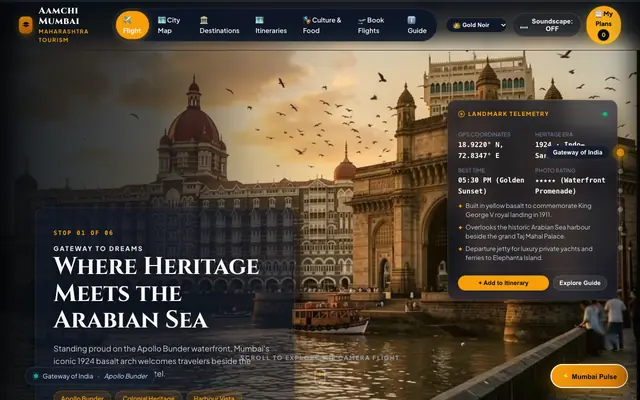640x400 pixels.
Task: Click the plane icon beside Book Flights
Action: point(362,20)
